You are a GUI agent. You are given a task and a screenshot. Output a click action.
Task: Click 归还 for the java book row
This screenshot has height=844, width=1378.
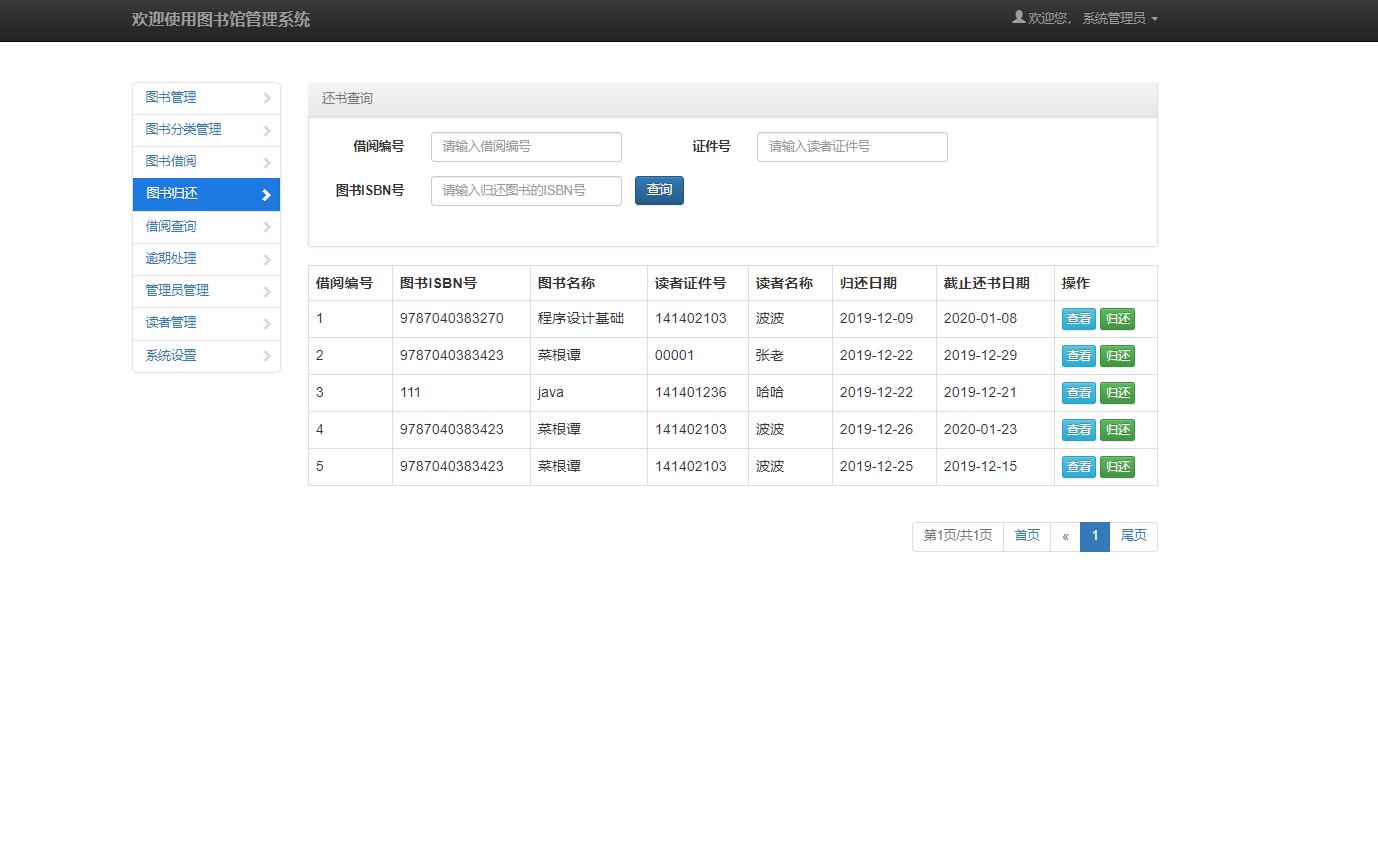(x=1117, y=393)
